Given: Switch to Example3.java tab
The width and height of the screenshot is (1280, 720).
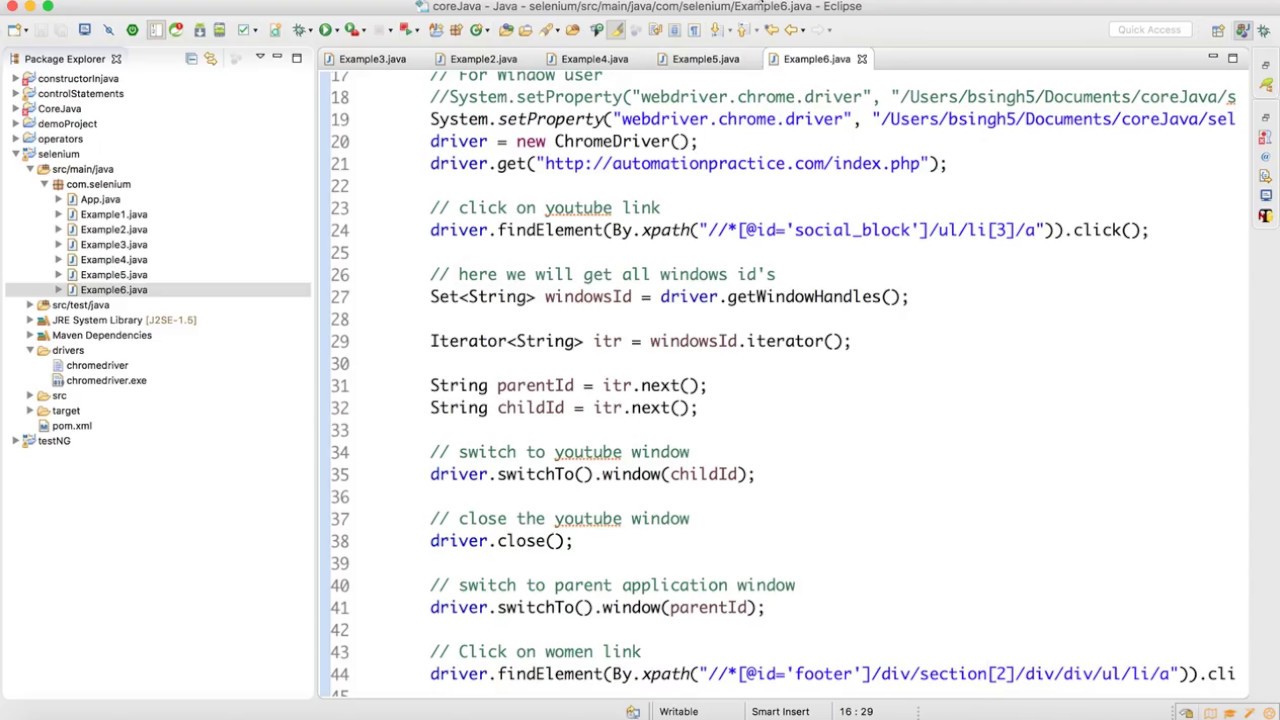Looking at the screenshot, I should [x=371, y=59].
